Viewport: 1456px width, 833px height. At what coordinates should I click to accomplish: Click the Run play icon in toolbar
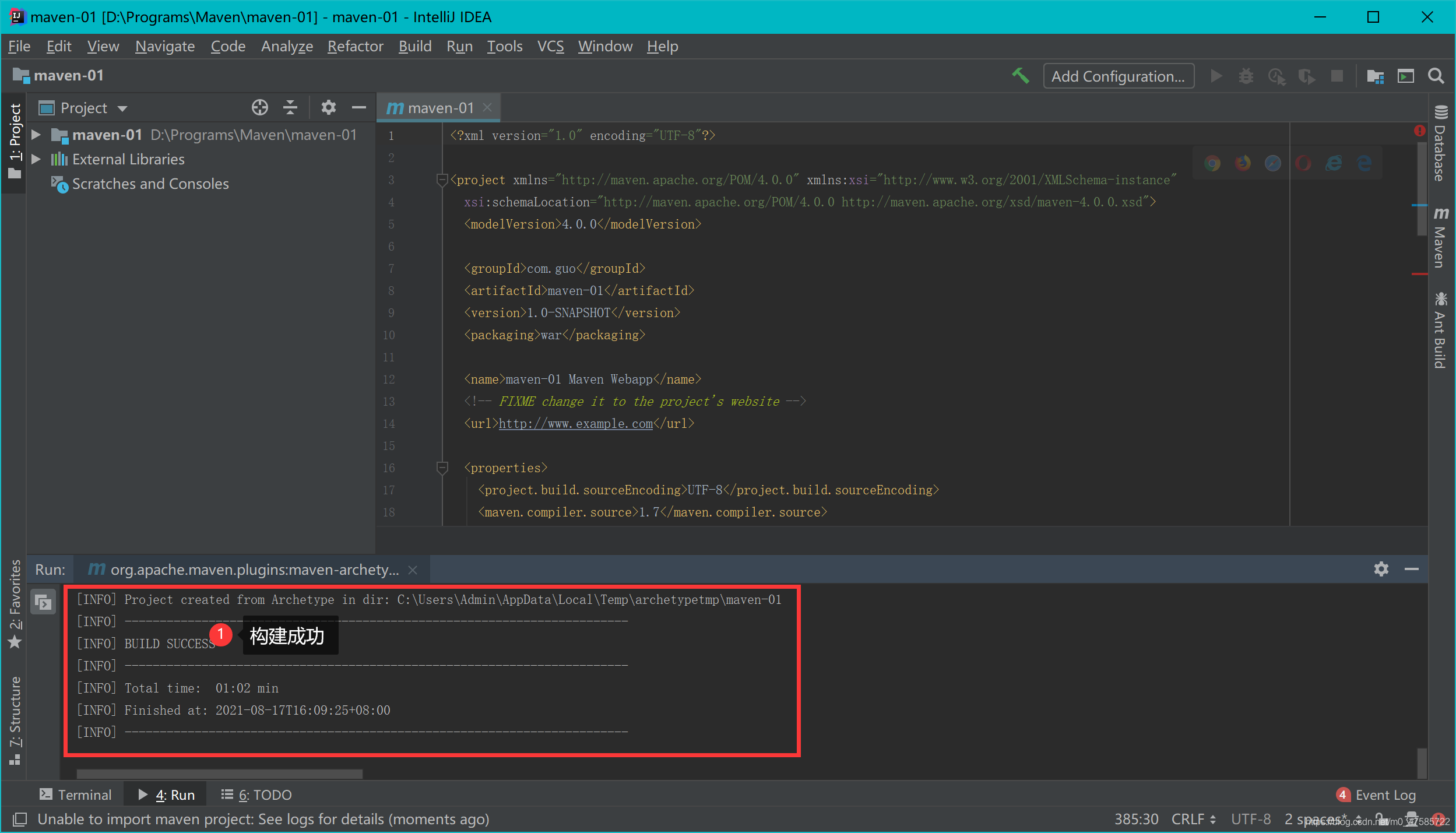[1216, 76]
